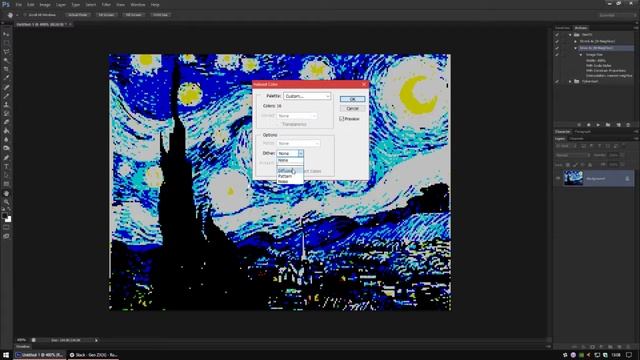Select the Rectangular Marquee tool
This screenshot has width=640, height=360.
pos(6,43)
